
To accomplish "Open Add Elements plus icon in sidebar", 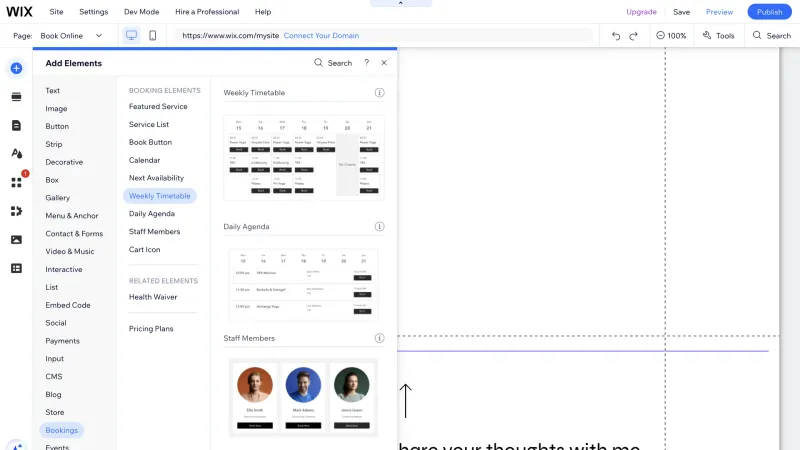I will pos(16,68).
